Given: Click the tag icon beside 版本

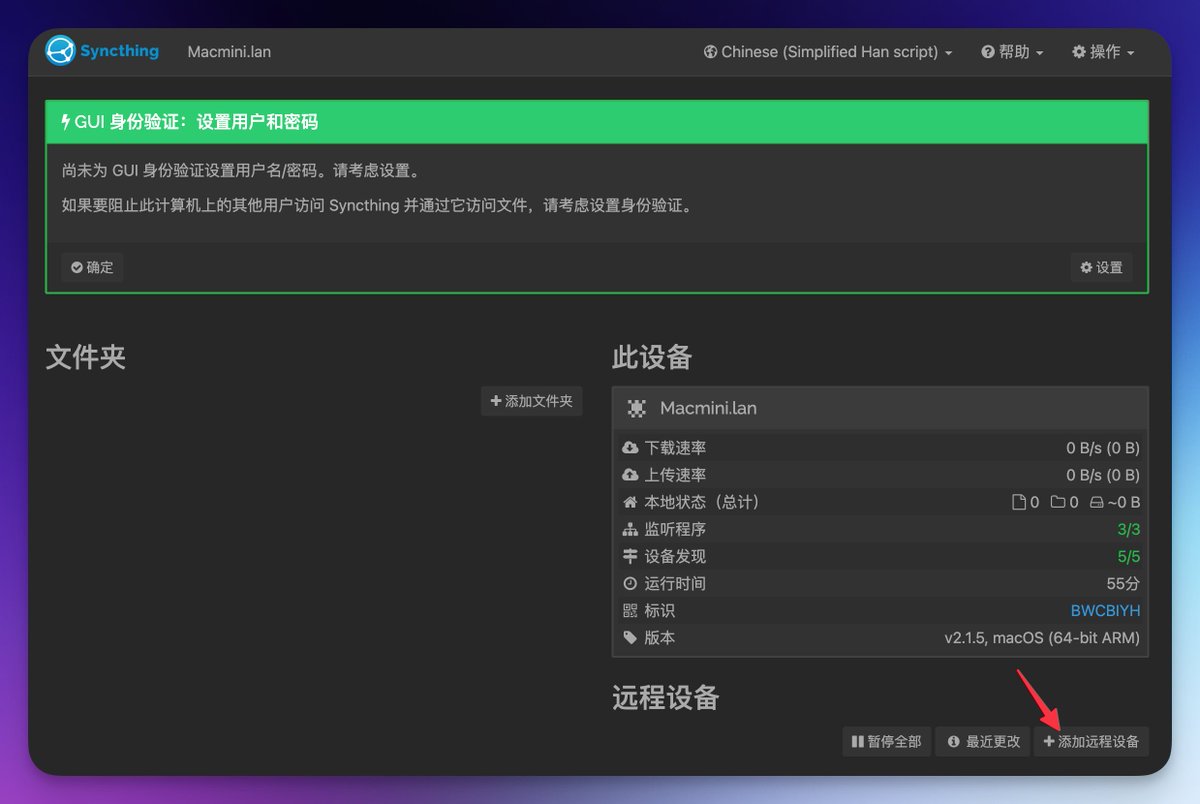Looking at the screenshot, I should tap(630, 637).
